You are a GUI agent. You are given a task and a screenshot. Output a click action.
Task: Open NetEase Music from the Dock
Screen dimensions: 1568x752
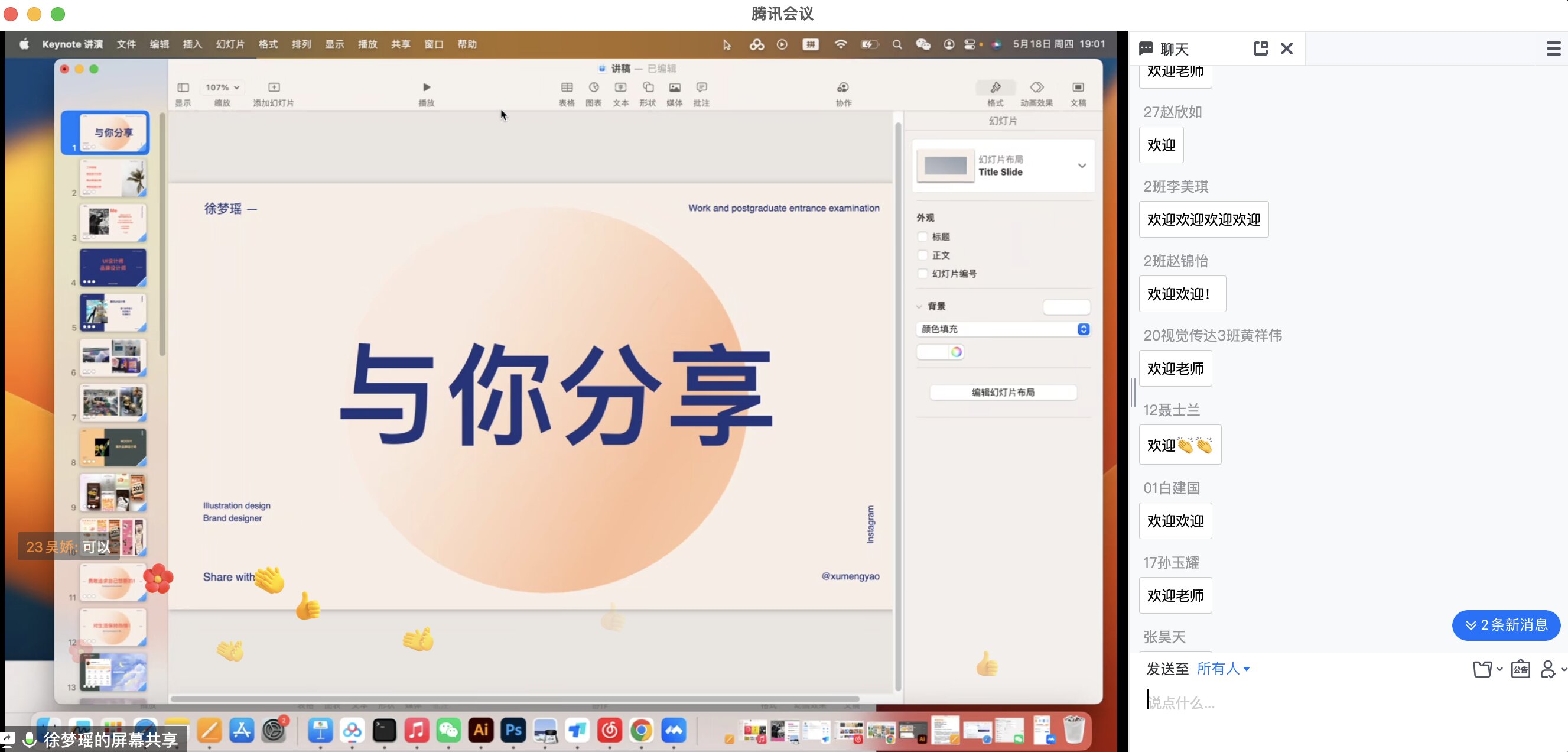pyautogui.click(x=609, y=730)
